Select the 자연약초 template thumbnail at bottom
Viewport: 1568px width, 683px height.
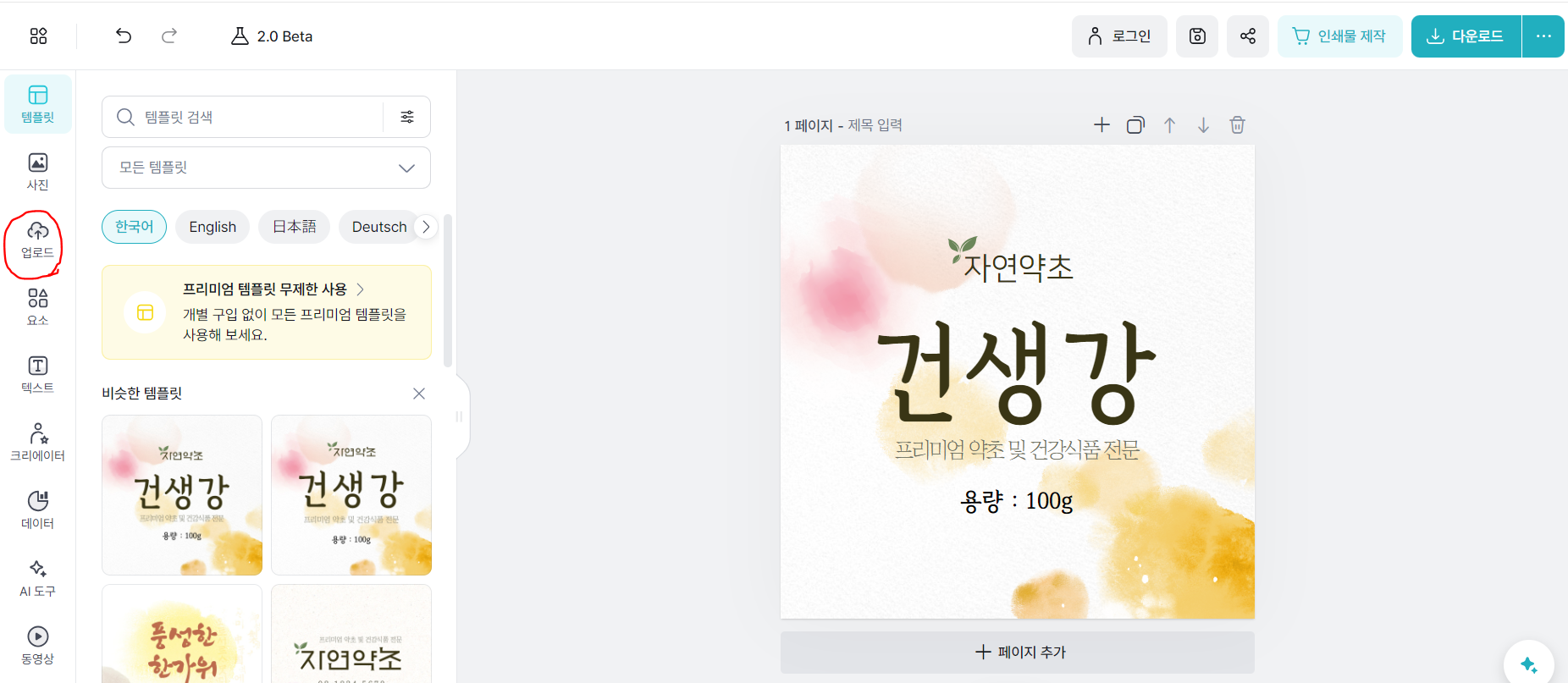351,634
